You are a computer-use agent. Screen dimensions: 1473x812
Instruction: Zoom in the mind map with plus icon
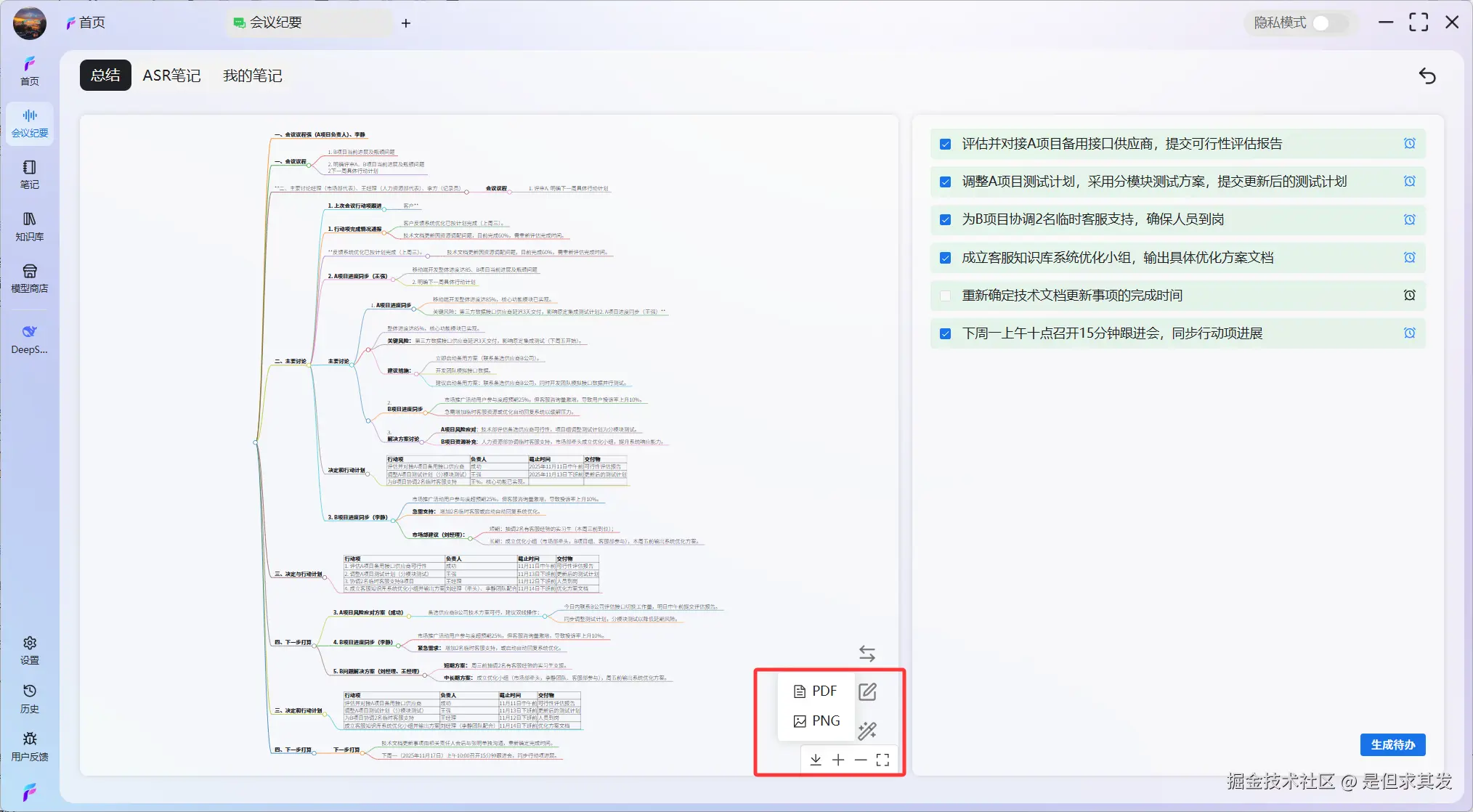[838, 760]
